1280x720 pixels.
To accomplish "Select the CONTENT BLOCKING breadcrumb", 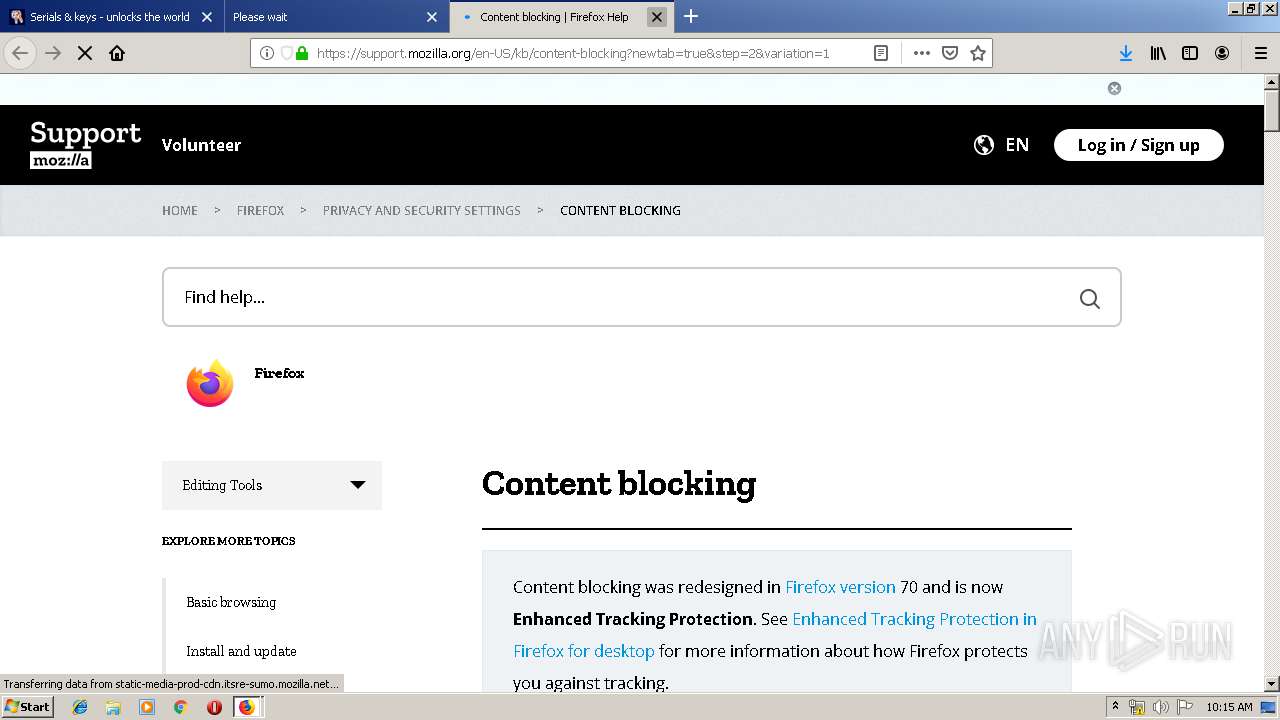I will click(x=620, y=210).
